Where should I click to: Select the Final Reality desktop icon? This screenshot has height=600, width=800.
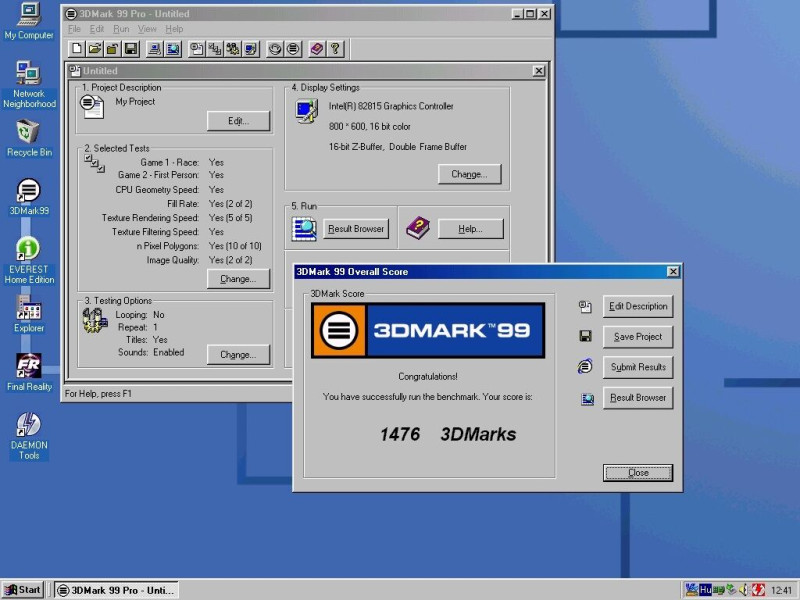click(29, 372)
